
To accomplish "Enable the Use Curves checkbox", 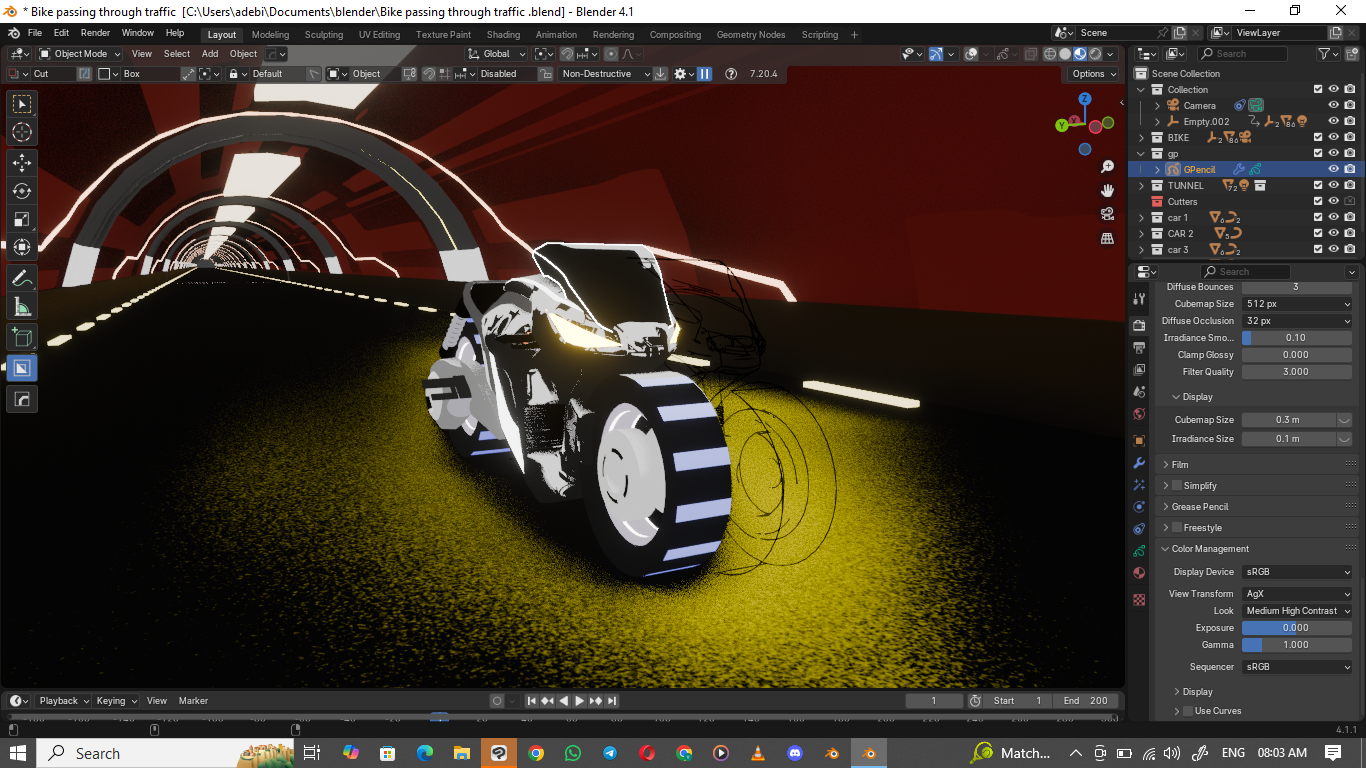I will tap(1188, 711).
